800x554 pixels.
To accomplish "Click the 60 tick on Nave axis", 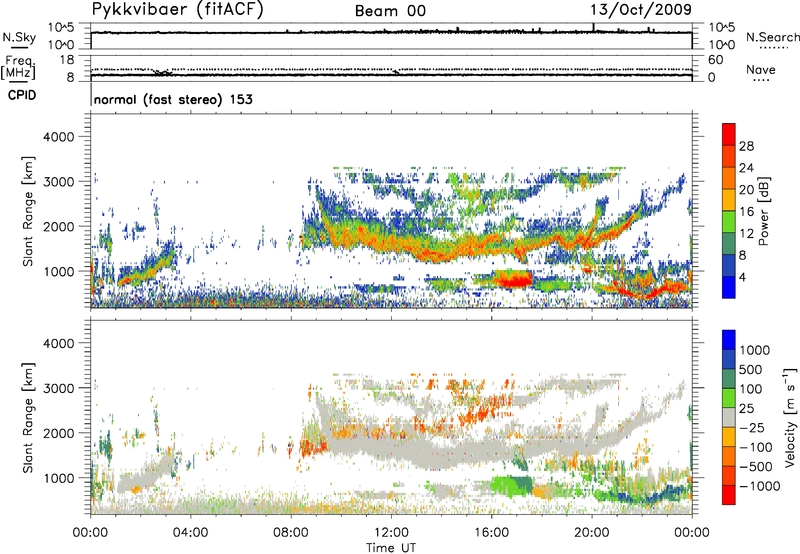I will point(715,60).
